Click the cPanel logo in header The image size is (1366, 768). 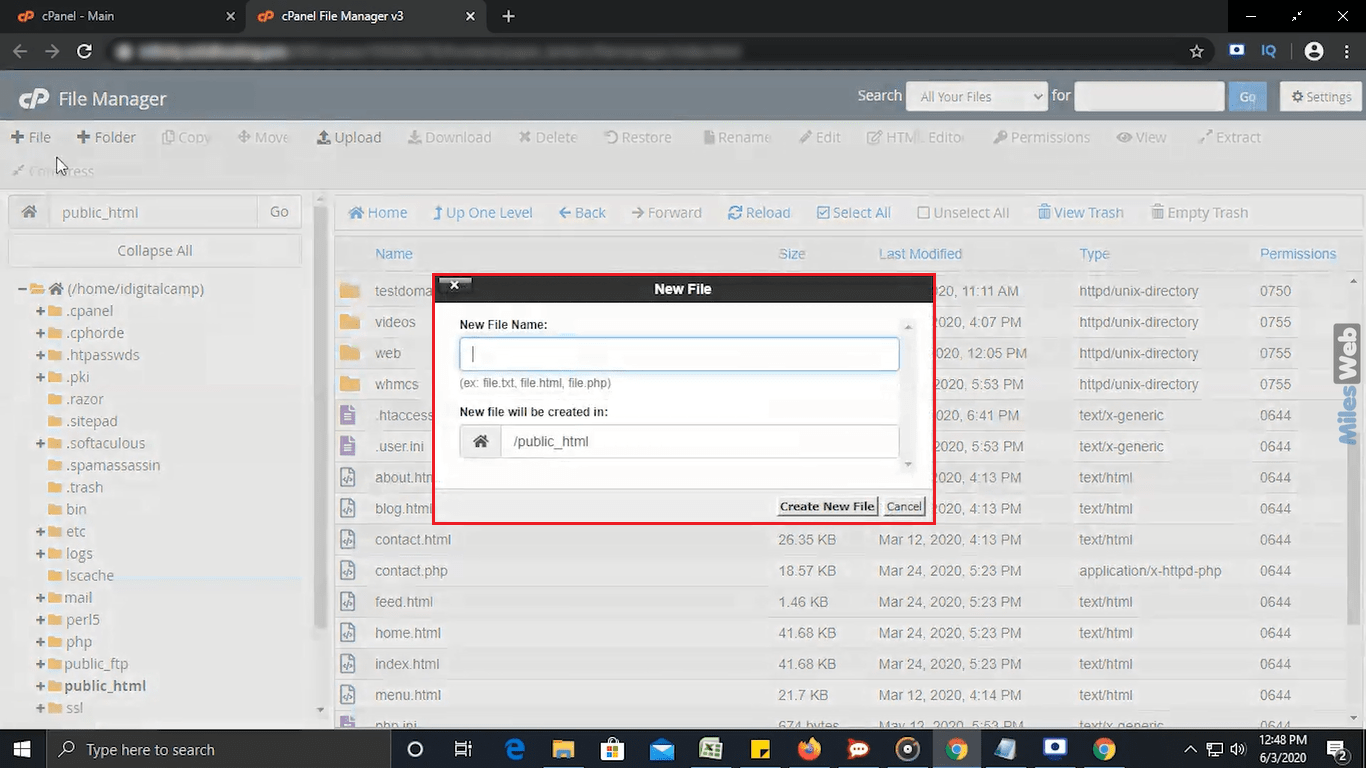(x=34, y=98)
